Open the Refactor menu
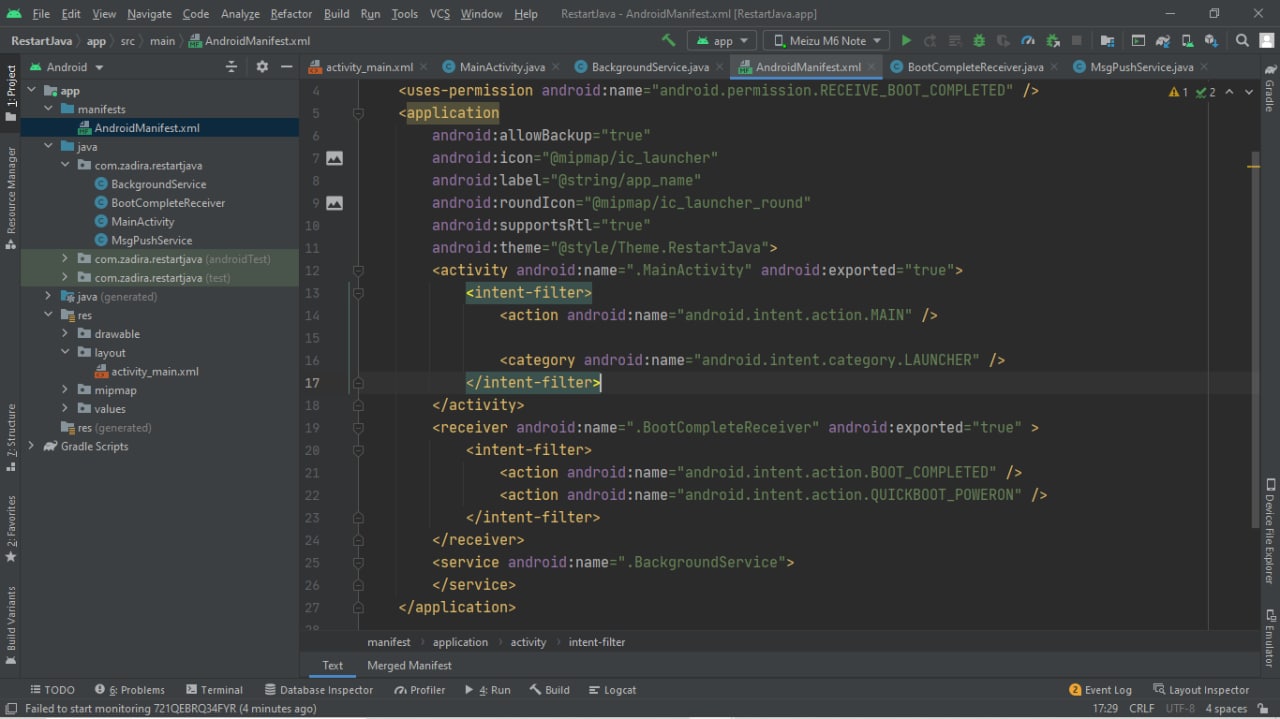The image size is (1280, 719). point(291,14)
